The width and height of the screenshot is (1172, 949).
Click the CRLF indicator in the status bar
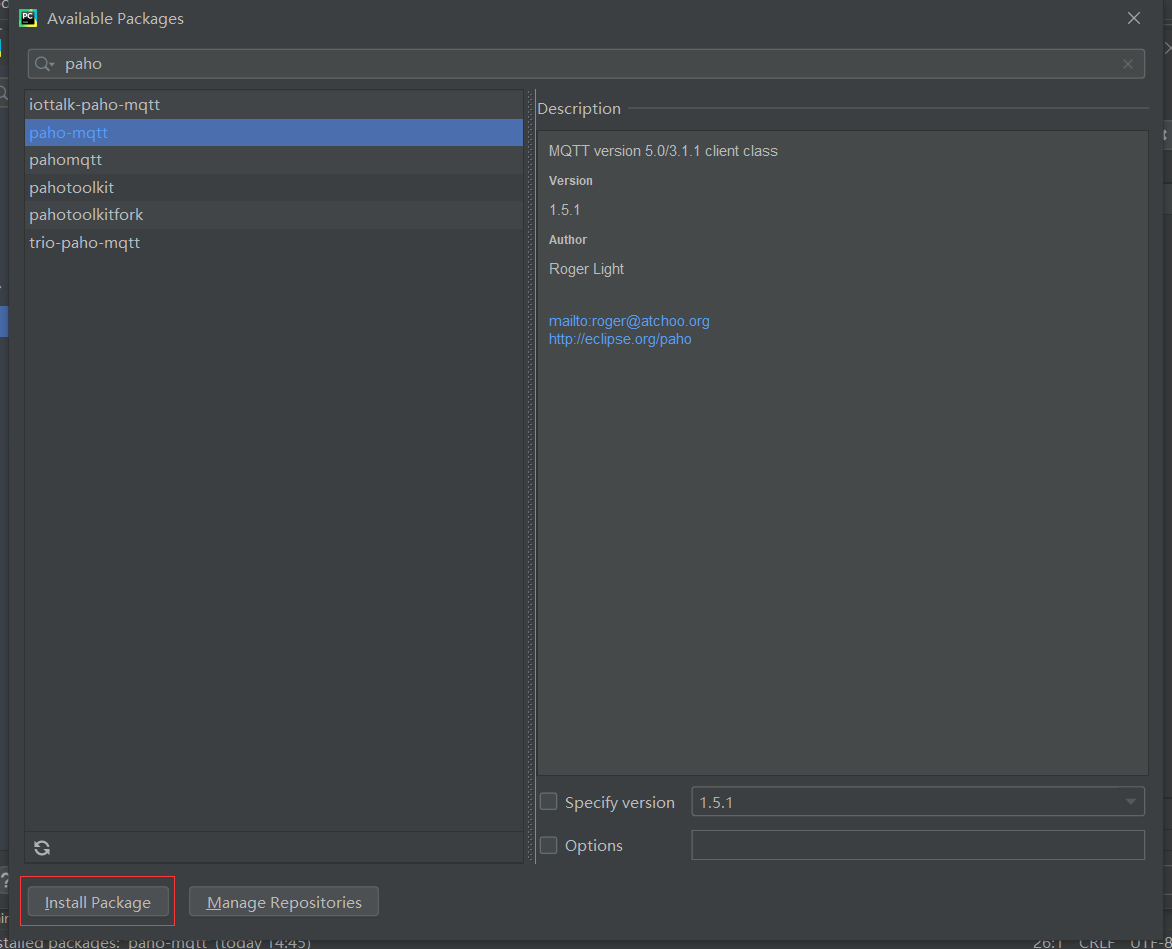point(1097,943)
